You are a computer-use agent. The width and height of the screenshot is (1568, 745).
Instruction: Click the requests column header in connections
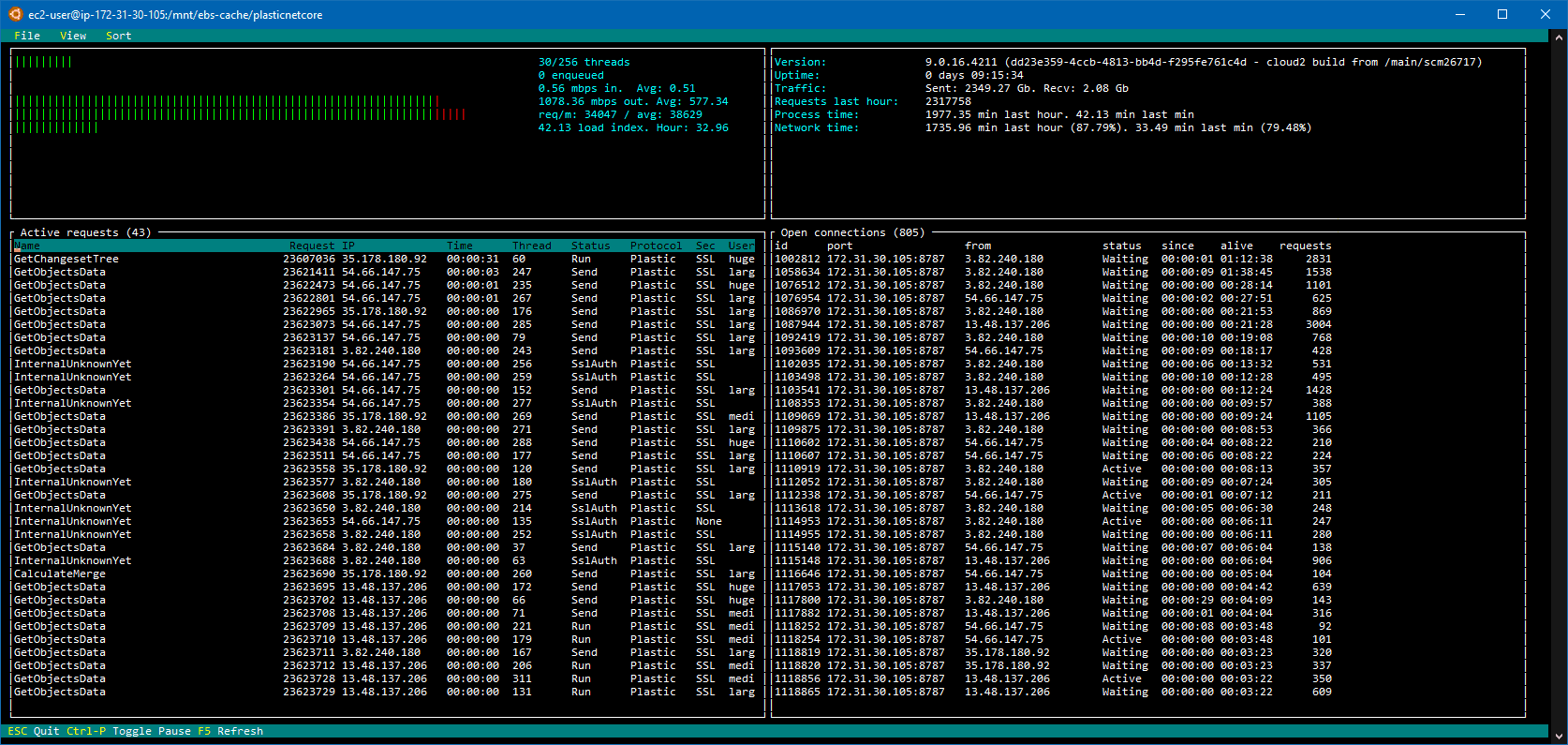1306,246
